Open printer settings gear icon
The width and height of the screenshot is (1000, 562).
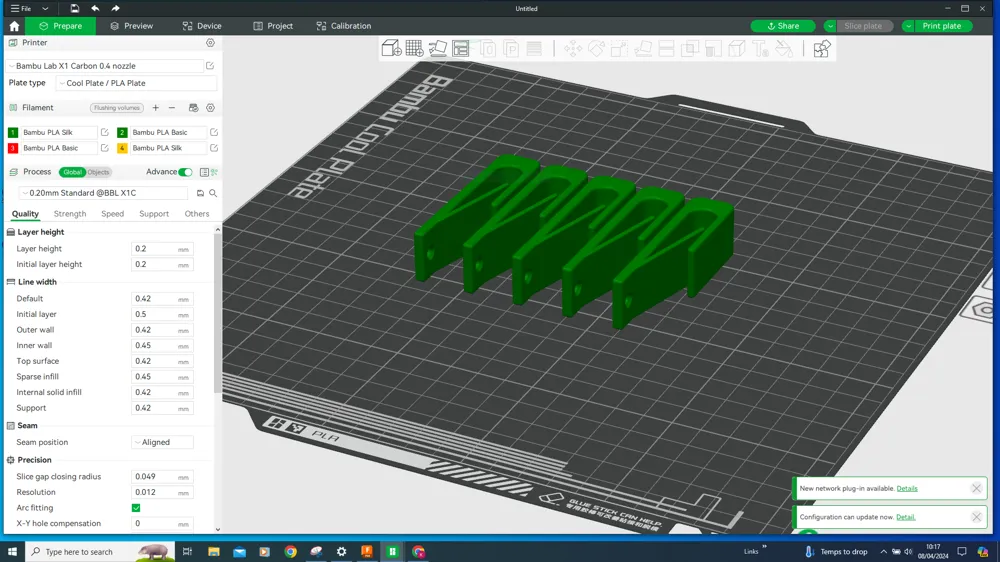point(210,43)
